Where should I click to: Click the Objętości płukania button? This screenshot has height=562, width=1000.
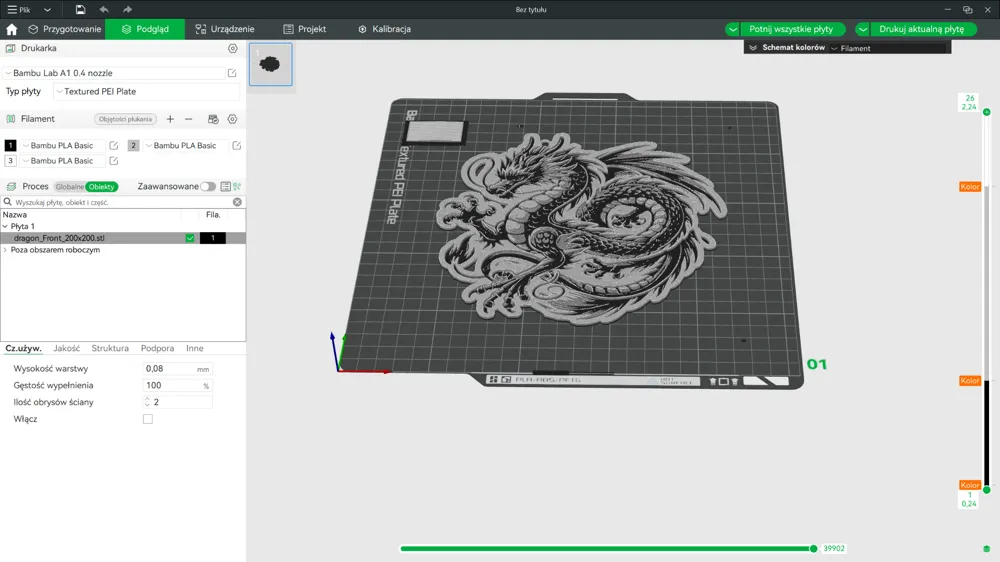tap(125, 119)
